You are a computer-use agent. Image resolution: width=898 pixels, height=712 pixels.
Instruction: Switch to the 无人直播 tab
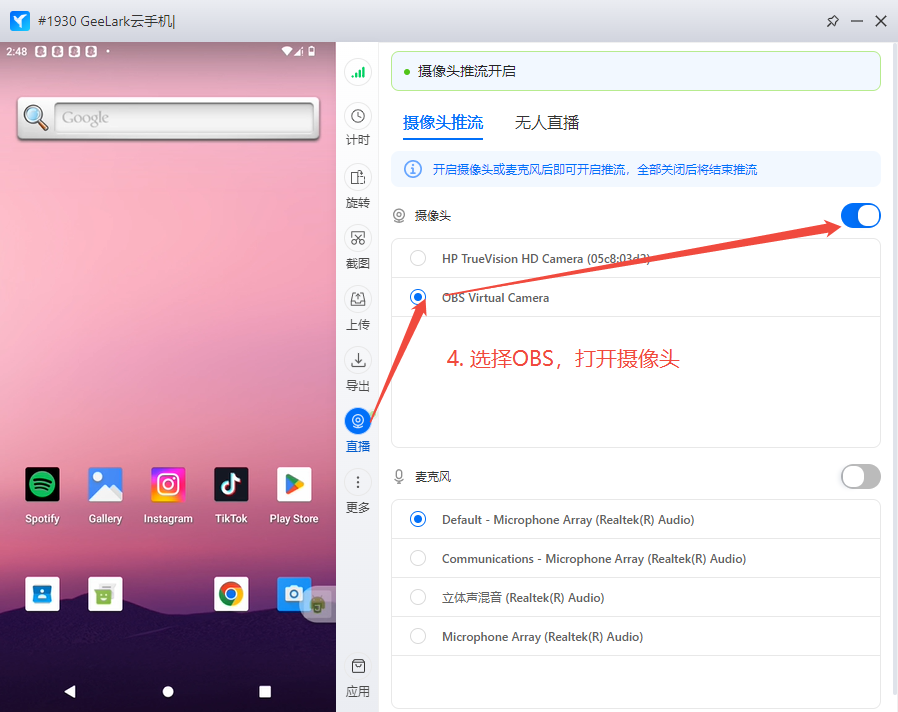546,123
